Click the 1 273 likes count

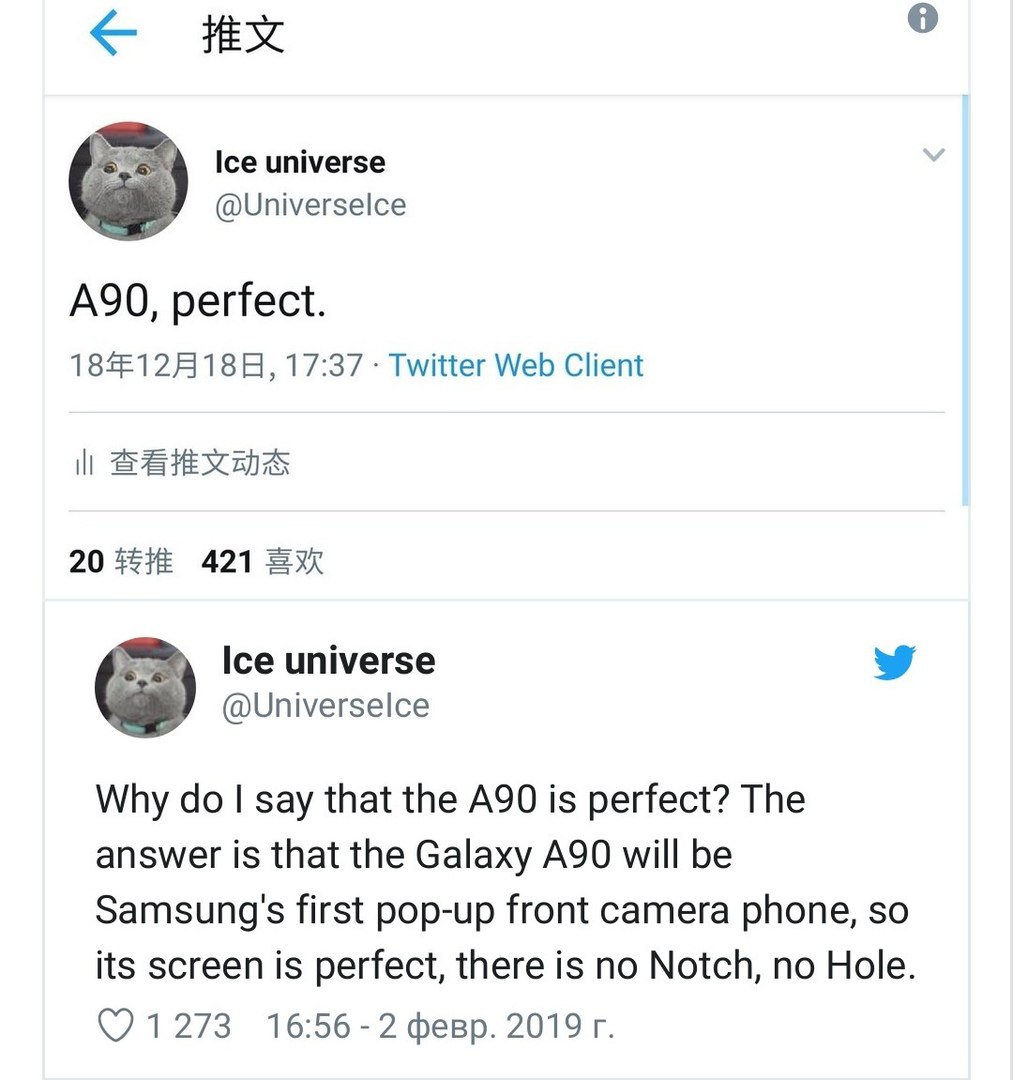pyautogui.click(x=188, y=1025)
